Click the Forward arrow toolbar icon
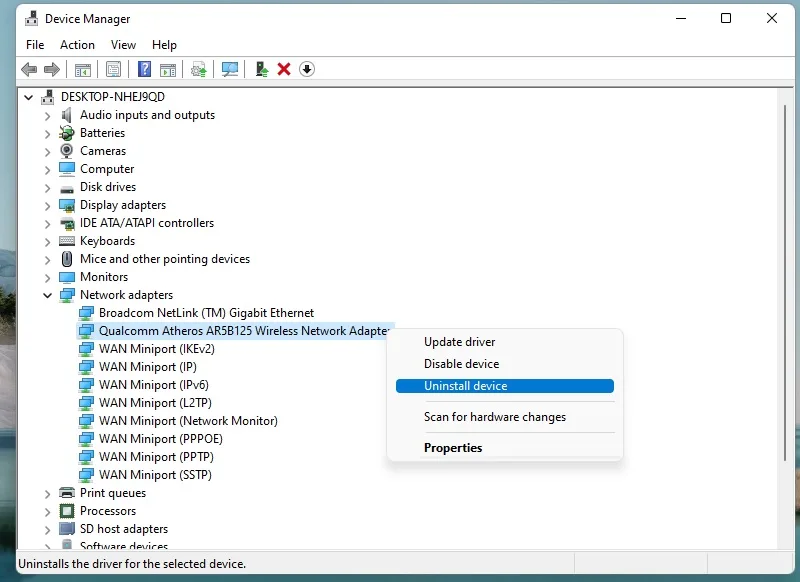This screenshot has width=800, height=582. tap(52, 69)
